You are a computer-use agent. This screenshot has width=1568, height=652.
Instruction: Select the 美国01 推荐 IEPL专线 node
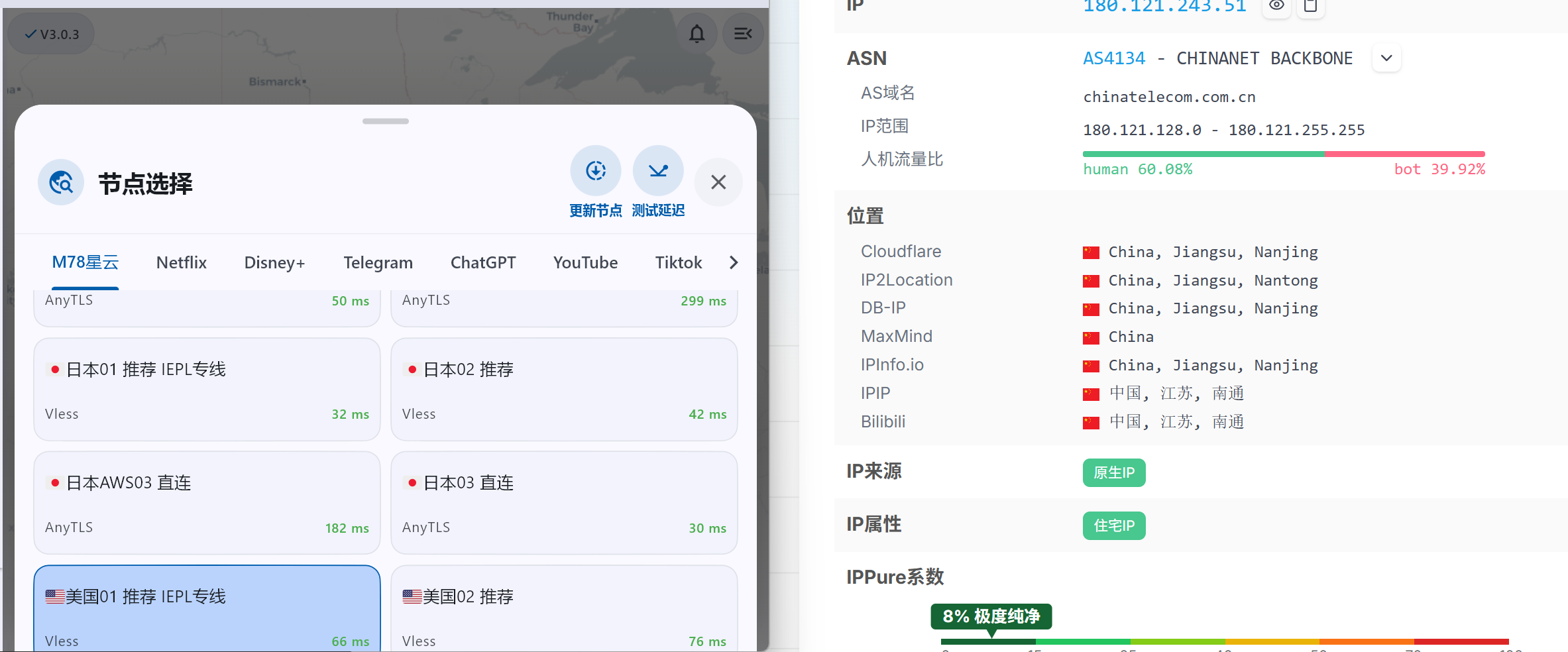click(207, 608)
